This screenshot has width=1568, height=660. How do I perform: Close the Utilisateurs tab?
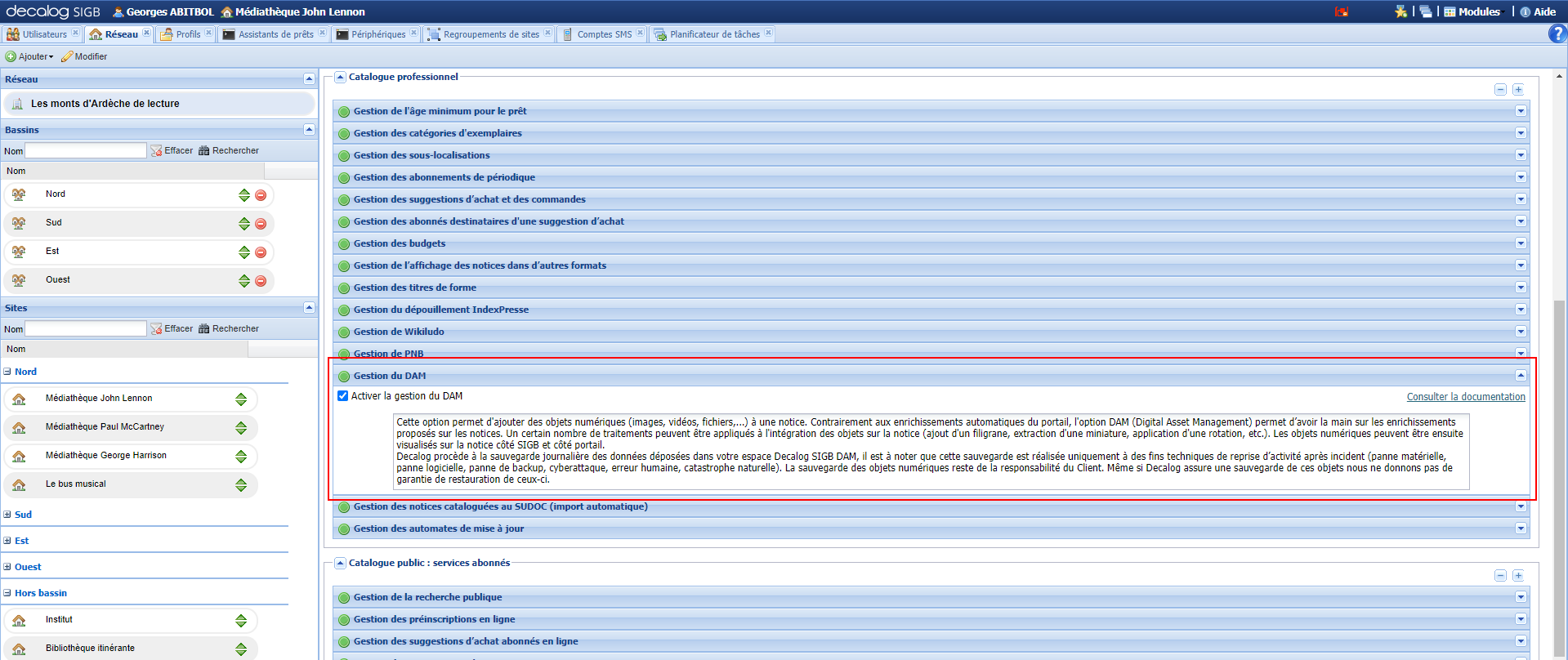click(x=75, y=33)
